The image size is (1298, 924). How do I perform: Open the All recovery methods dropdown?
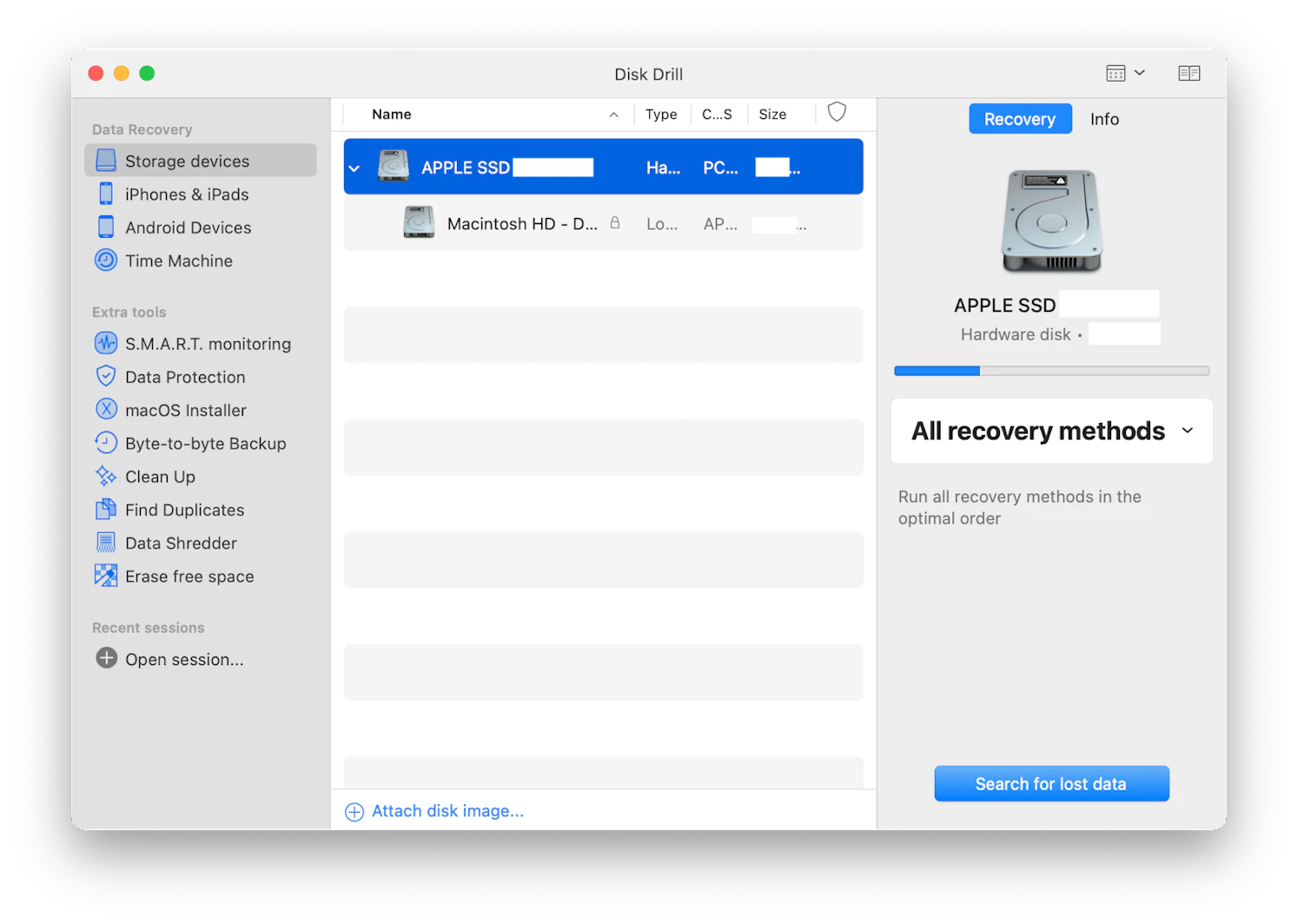(x=1051, y=431)
